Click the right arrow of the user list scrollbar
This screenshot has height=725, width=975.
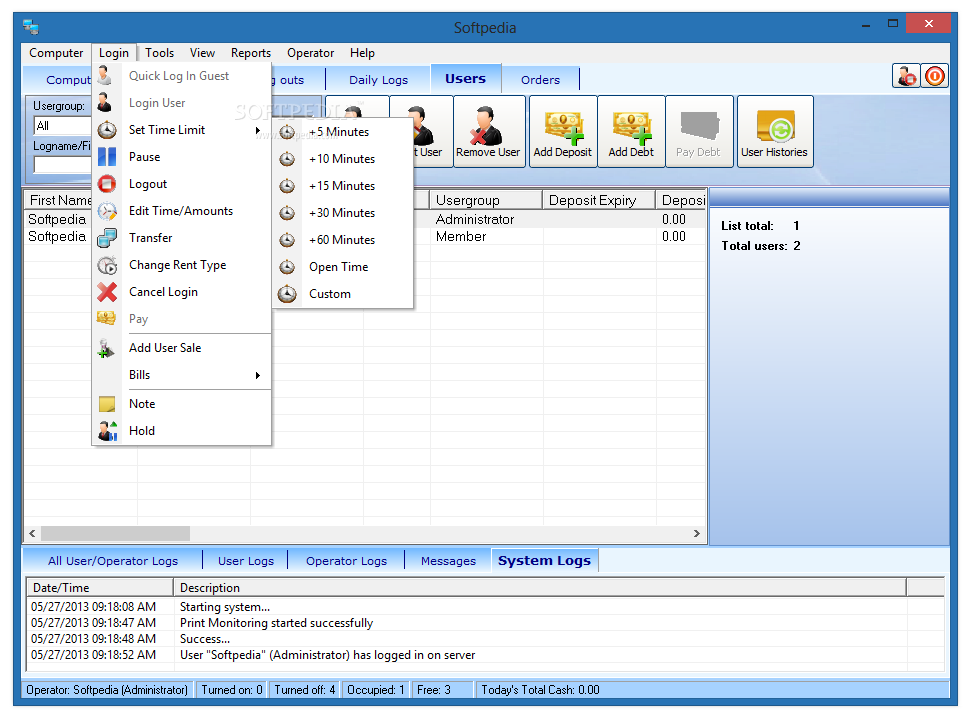[696, 533]
